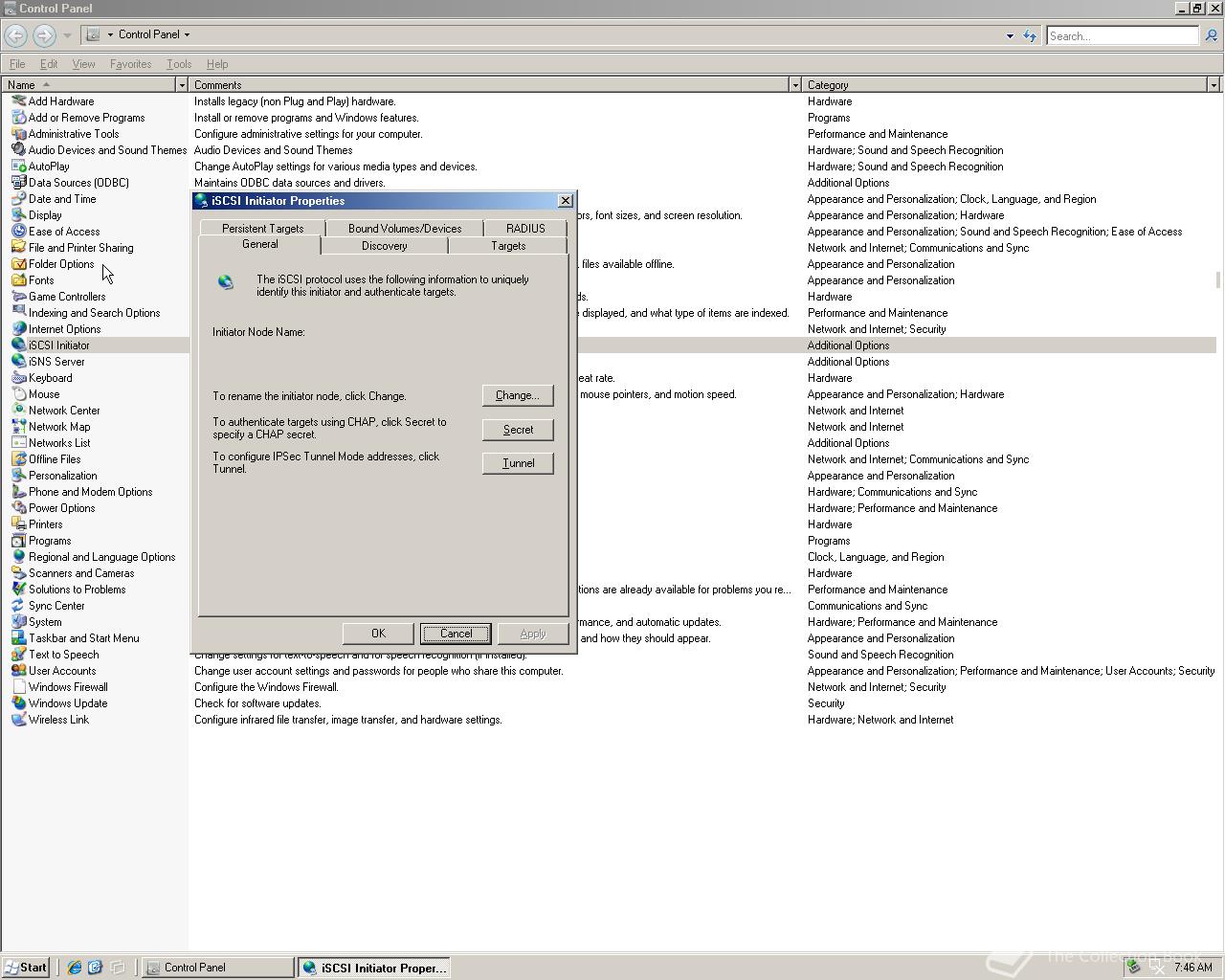1225x980 pixels.
Task: Open the Keyboard icon
Action: coord(18,378)
